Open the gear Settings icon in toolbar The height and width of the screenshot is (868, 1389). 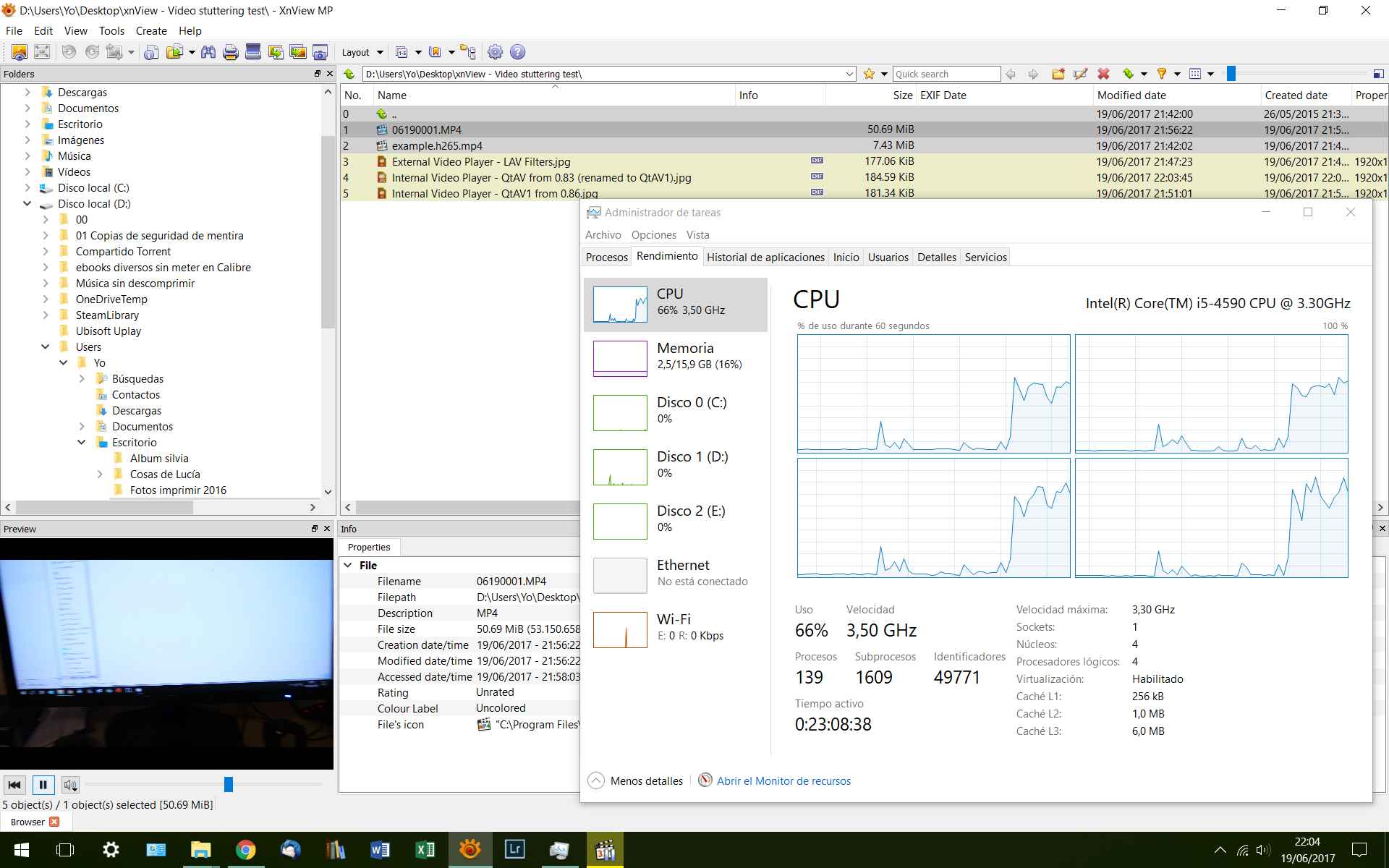click(495, 52)
